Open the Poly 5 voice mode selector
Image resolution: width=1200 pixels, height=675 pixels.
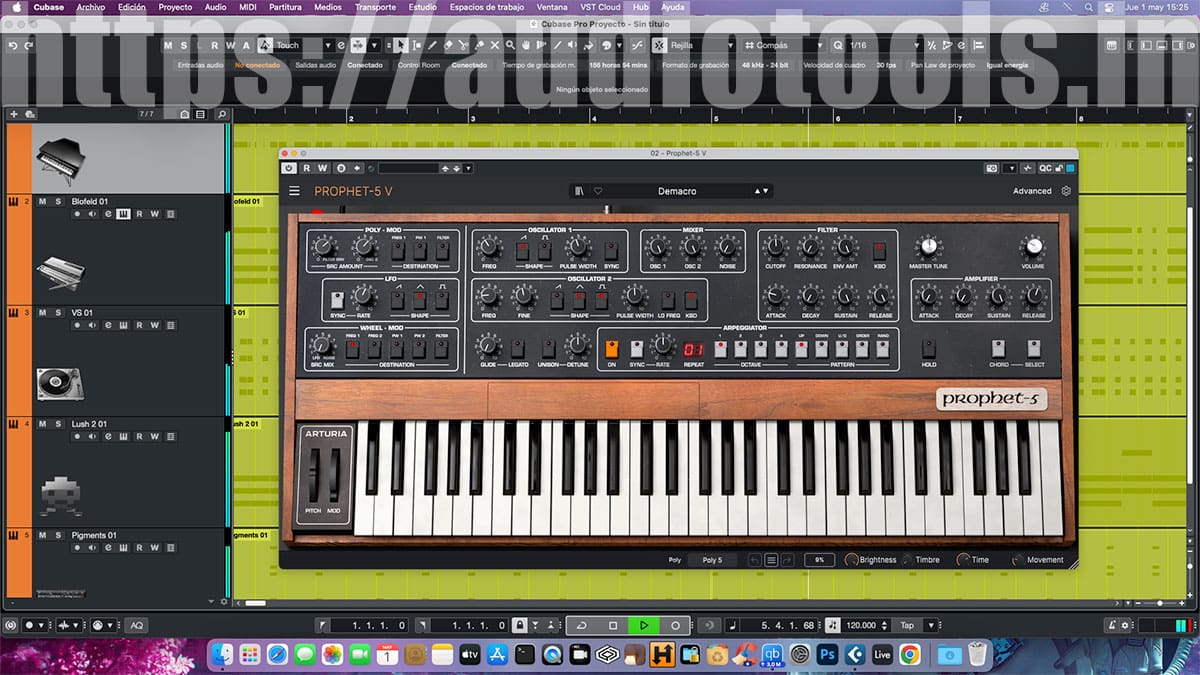(x=712, y=560)
